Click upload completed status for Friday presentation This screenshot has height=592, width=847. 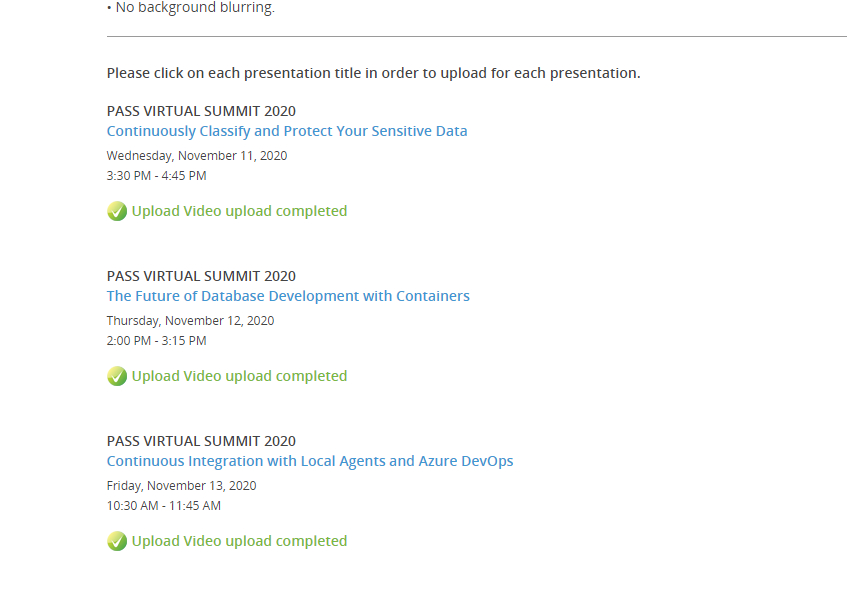click(239, 541)
